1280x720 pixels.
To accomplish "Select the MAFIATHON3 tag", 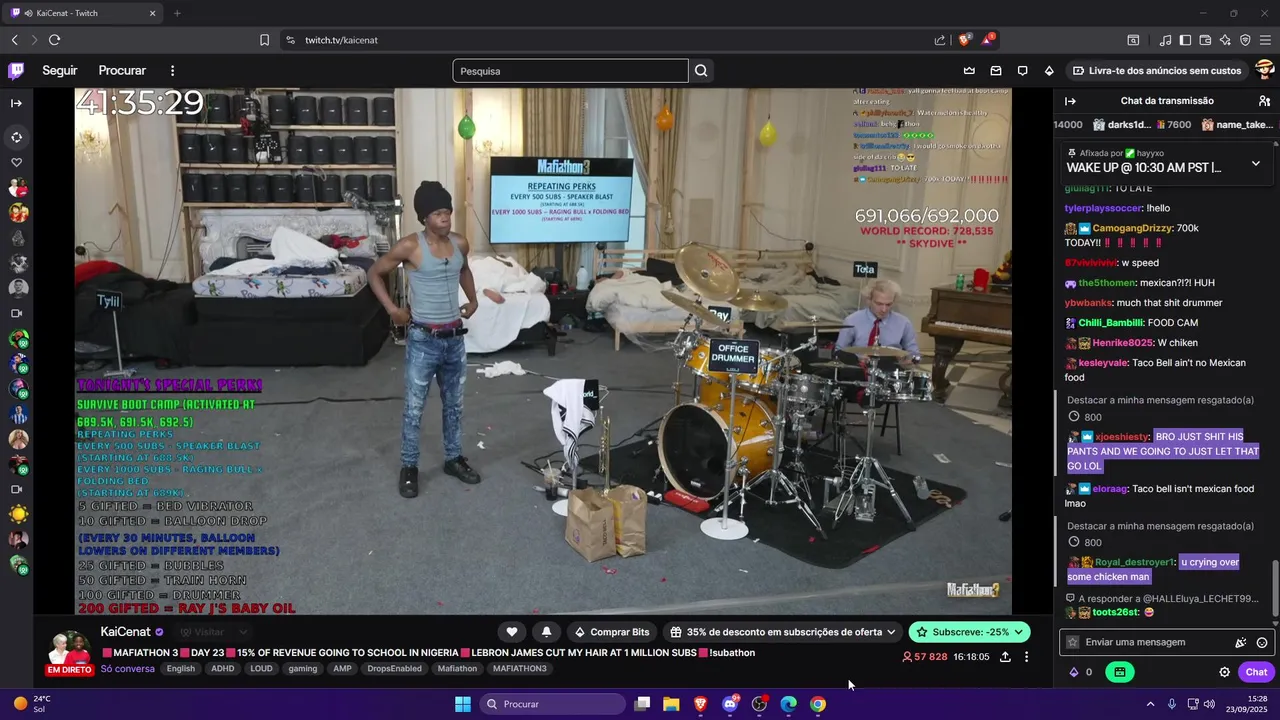I will coord(519,669).
